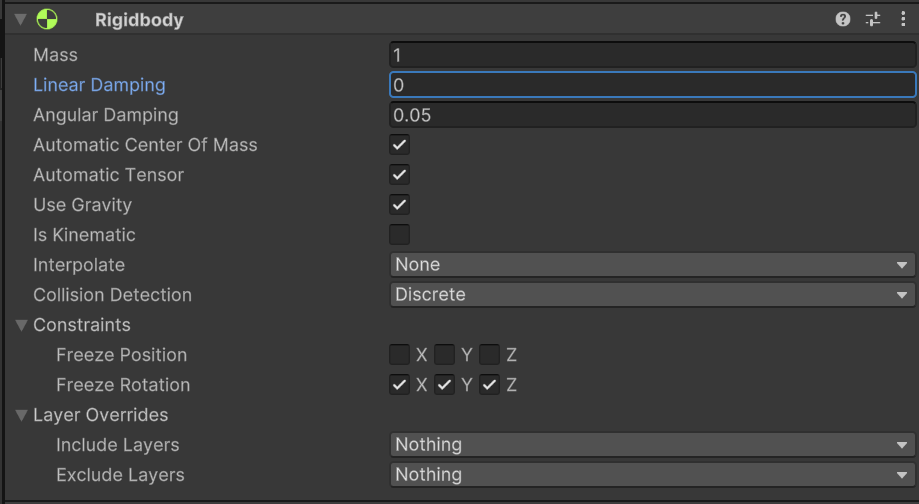The image size is (919, 504).
Task: Enable Freeze Position Y checkbox
Action: tap(444, 355)
